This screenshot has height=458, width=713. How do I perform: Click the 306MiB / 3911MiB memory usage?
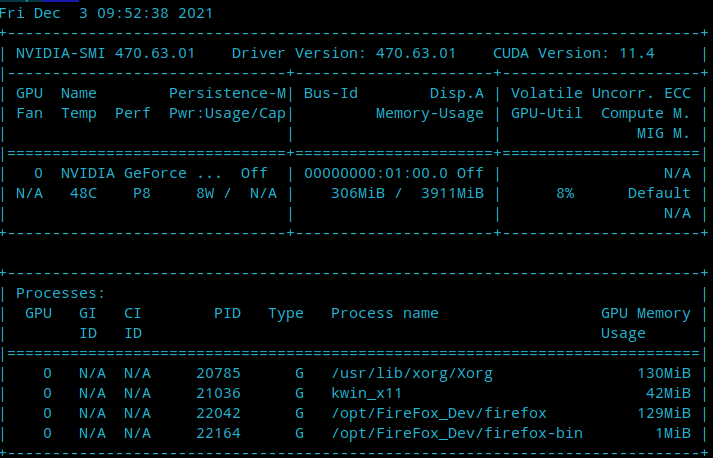pos(407,192)
